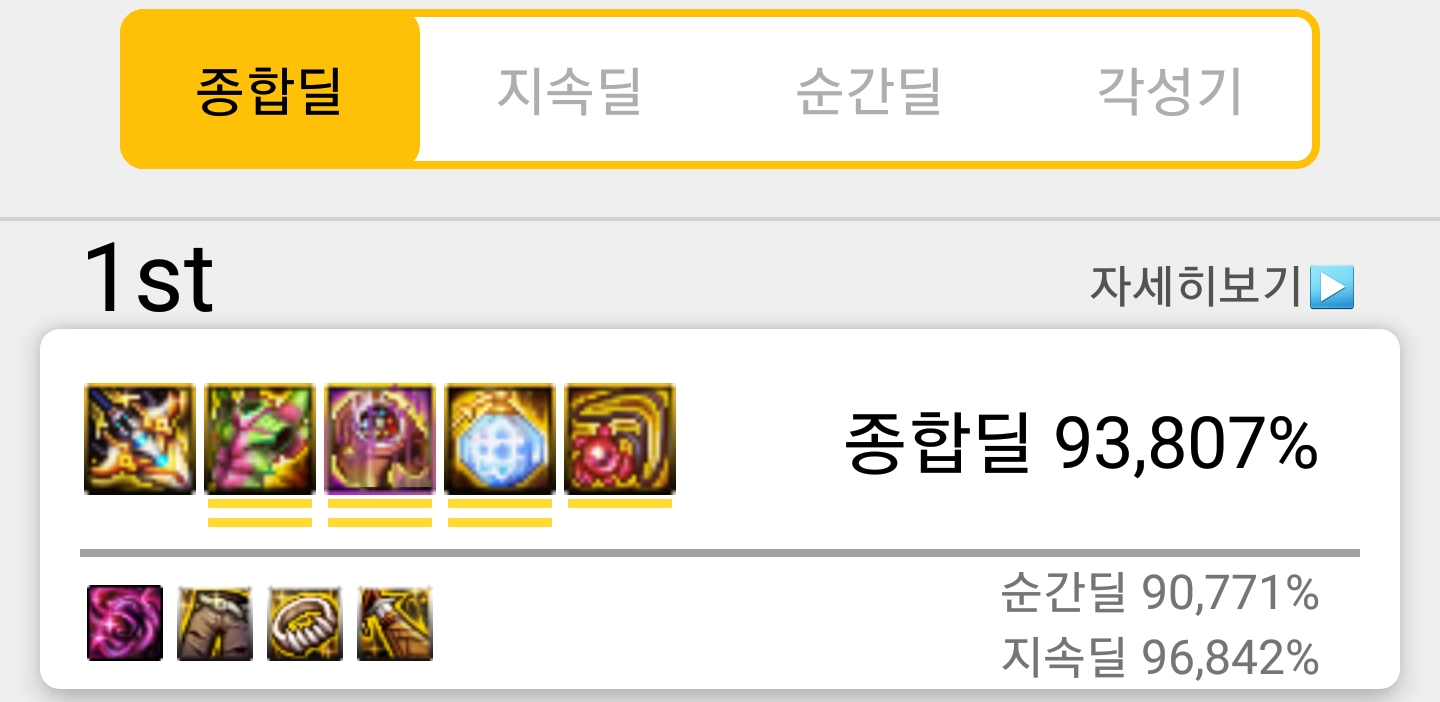Select the 종합딜 tab
1440x702 pixels.
(x=270, y=90)
